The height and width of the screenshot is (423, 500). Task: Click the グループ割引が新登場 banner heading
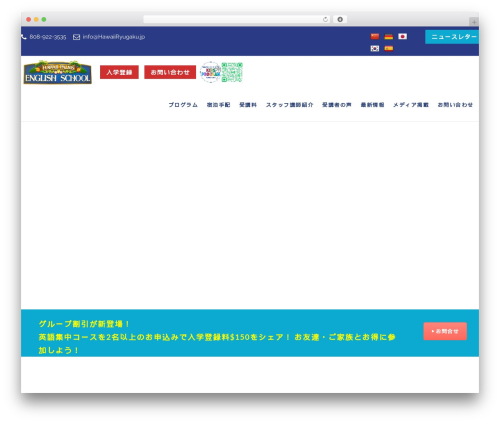84,324
